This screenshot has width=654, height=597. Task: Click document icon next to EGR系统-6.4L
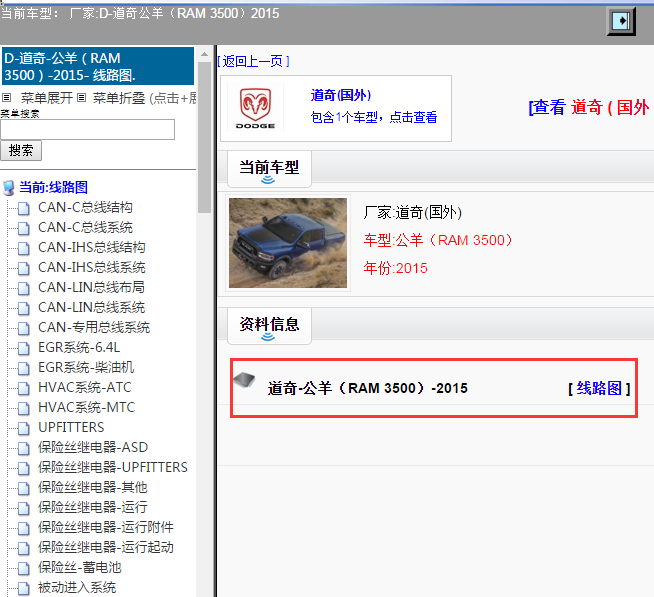tap(24, 348)
